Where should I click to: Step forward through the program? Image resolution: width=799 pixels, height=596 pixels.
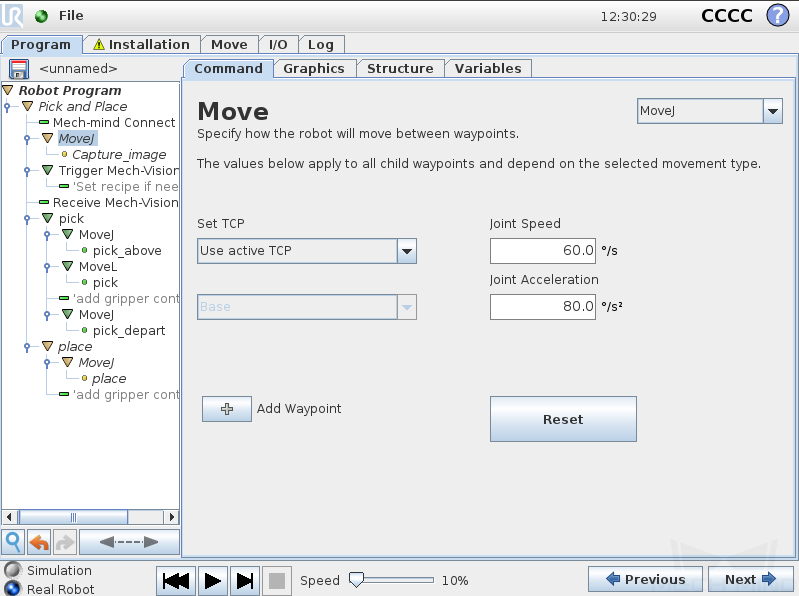[x=245, y=581]
